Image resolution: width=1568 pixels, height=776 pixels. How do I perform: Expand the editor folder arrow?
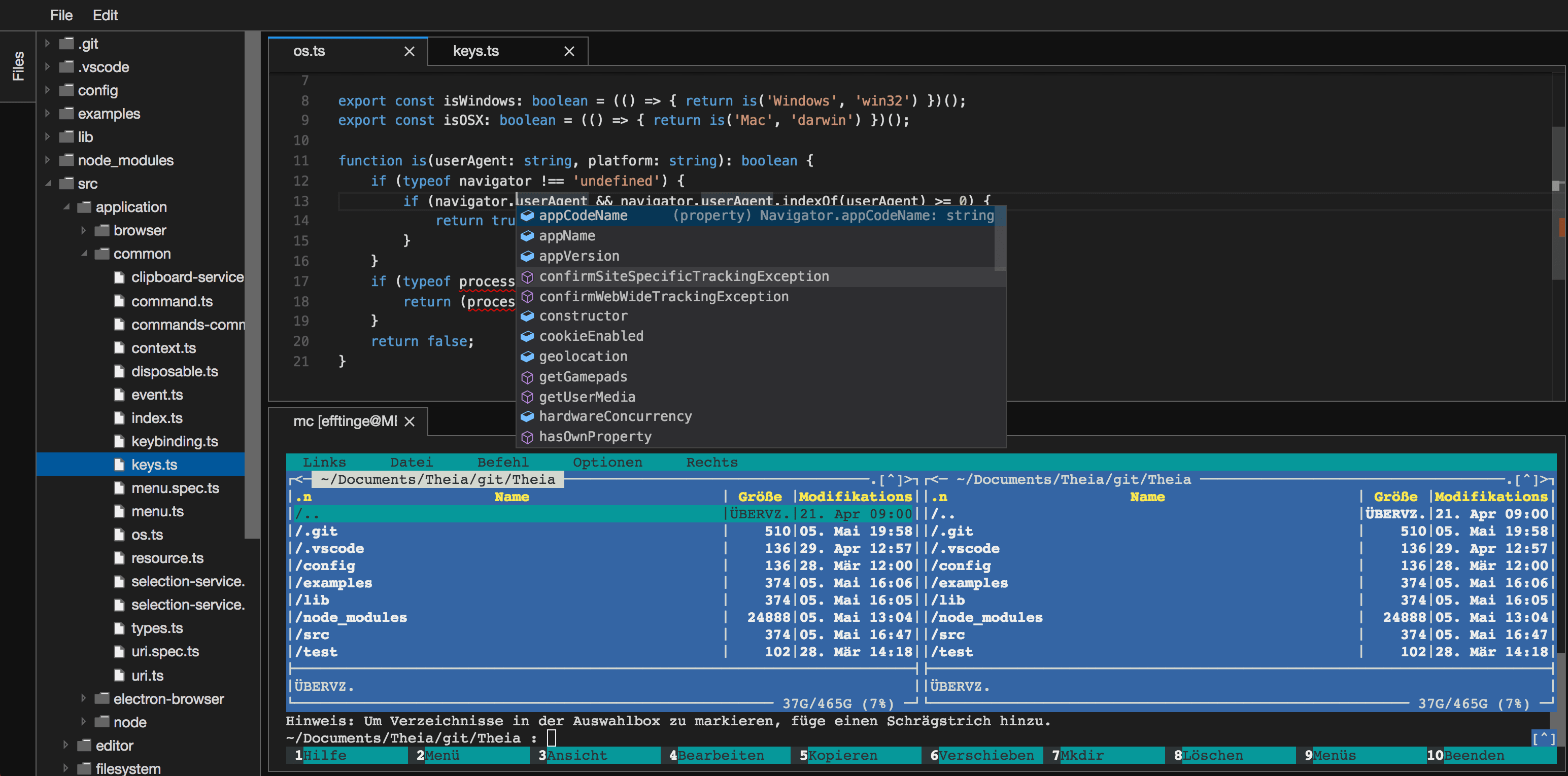click(66, 746)
